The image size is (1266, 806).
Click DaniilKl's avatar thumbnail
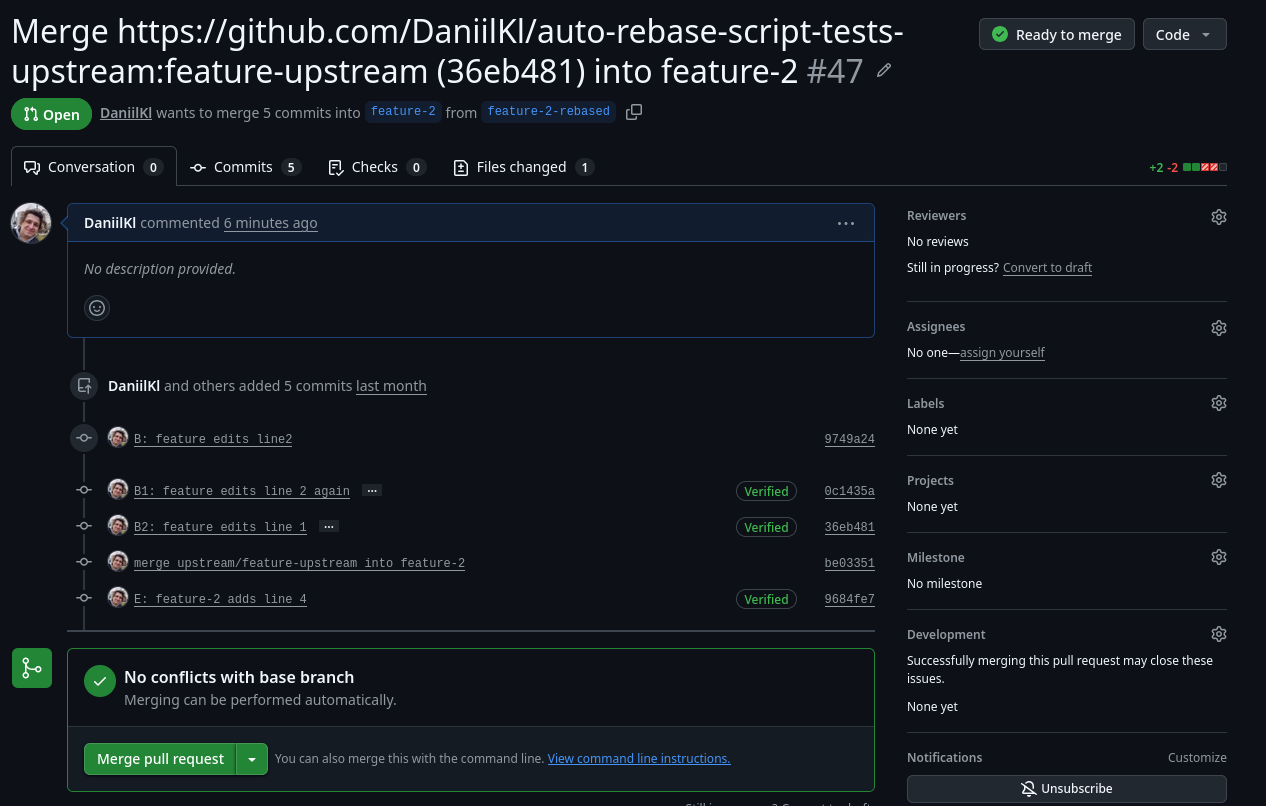(x=31, y=223)
